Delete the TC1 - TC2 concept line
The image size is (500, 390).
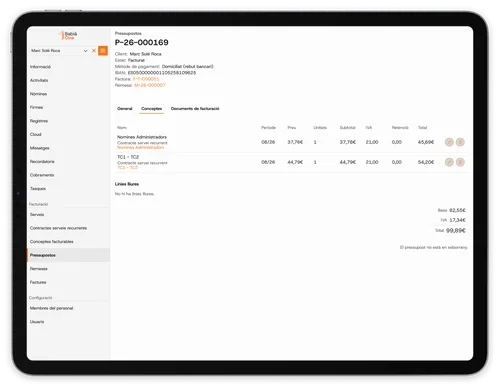point(460,162)
